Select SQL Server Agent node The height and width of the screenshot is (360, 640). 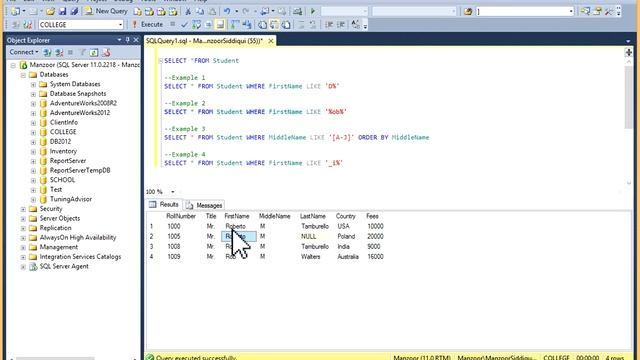[x=64, y=267]
